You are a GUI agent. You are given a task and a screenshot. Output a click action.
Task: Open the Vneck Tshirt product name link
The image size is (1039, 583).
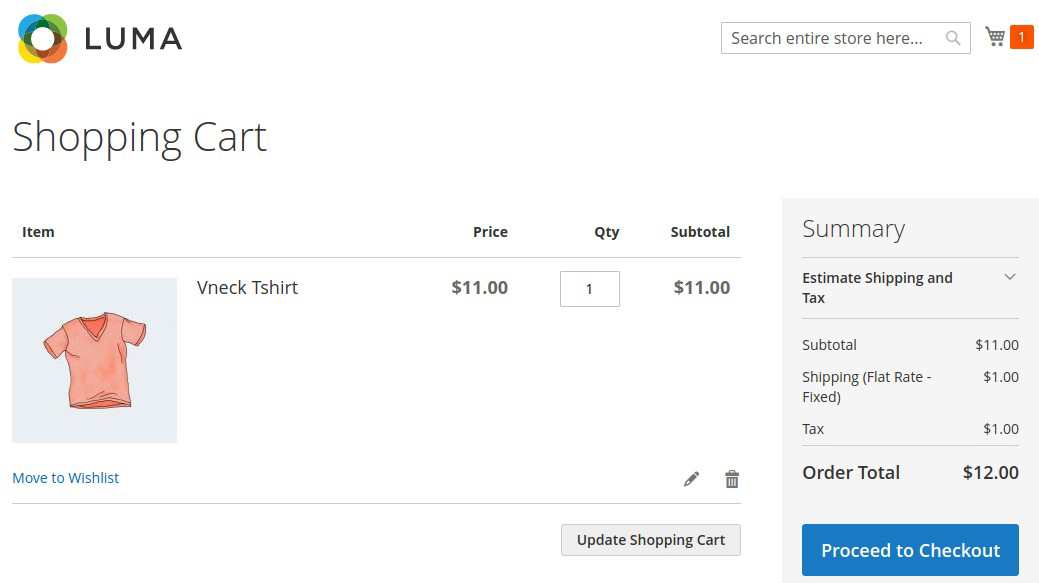click(x=247, y=288)
